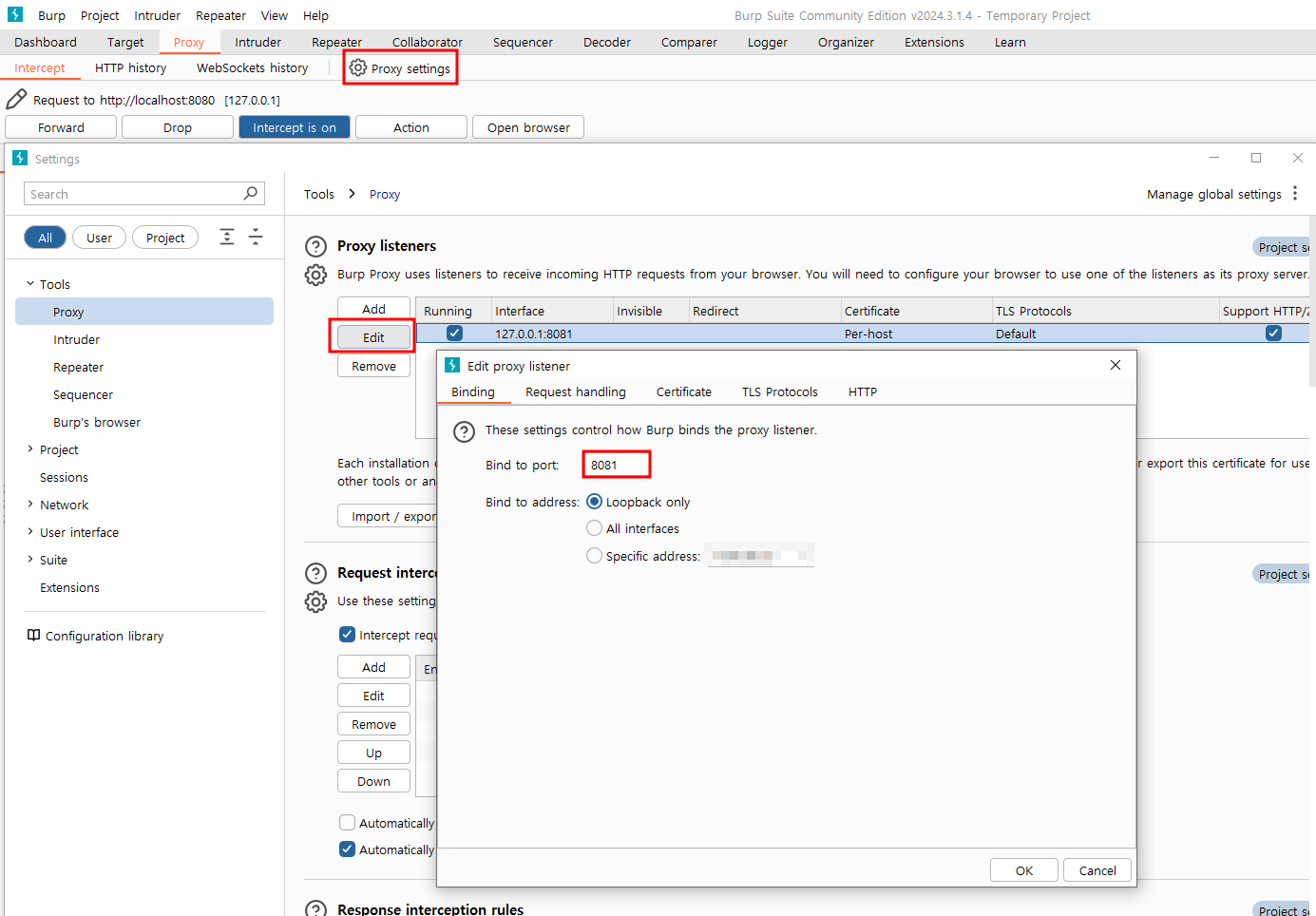Minimize the Settings window
Image resolution: width=1316 pixels, height=916 pixels.
pyautogui.click(x=1214, y=158)
